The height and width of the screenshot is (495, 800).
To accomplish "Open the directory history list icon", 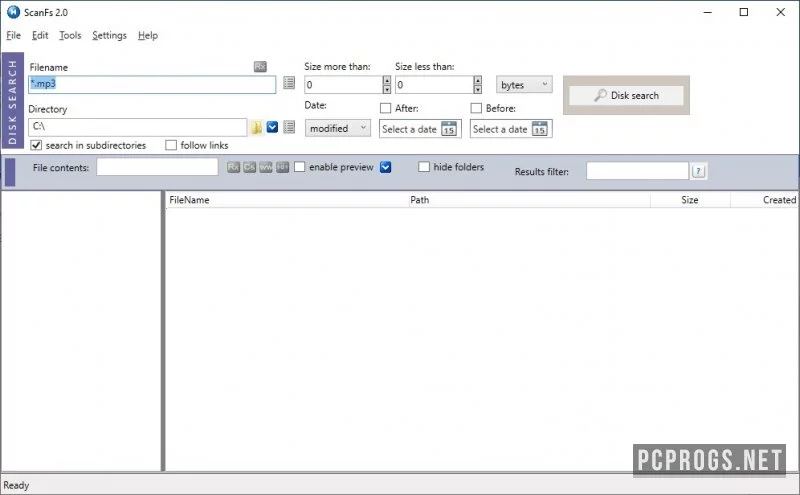I will tap(289, 127).
